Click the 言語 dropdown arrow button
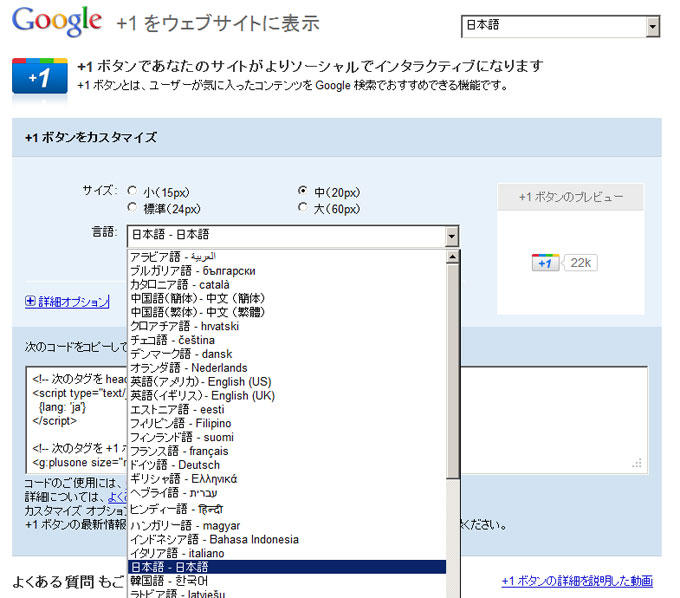Viewport: 680px width, 598px height. point(451,236)
